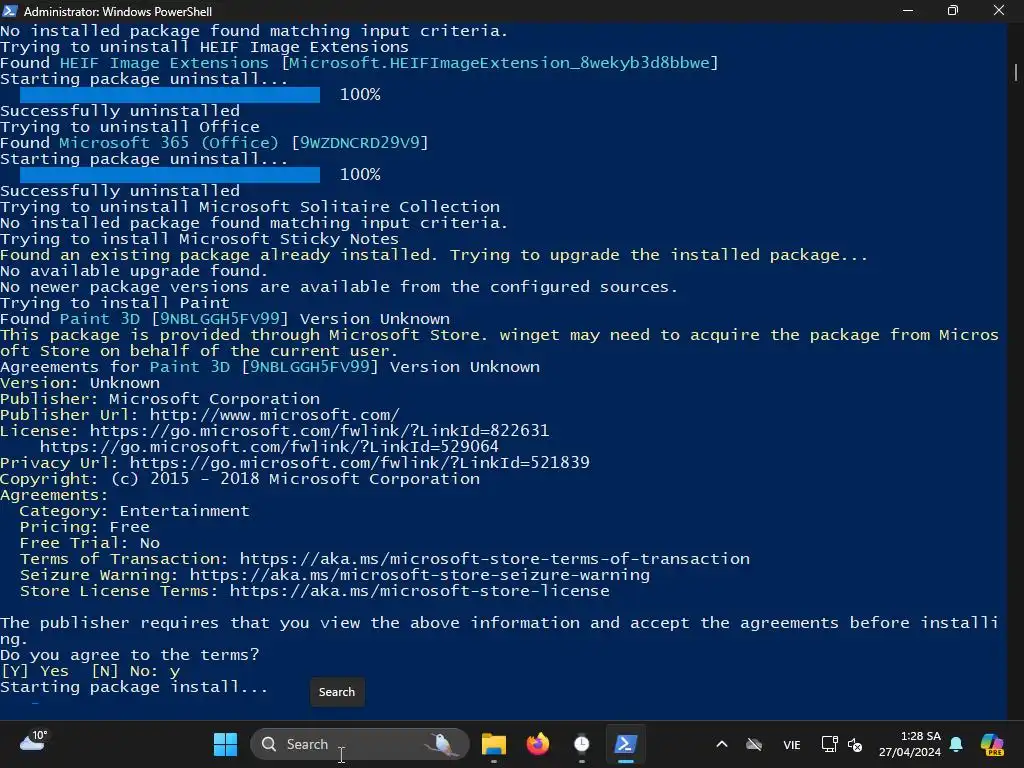The width and height of the screenshot is (1024, 768).
Task: Click the Publisher Url http://www.microsoft.com/
Action: tap(274, 415)
